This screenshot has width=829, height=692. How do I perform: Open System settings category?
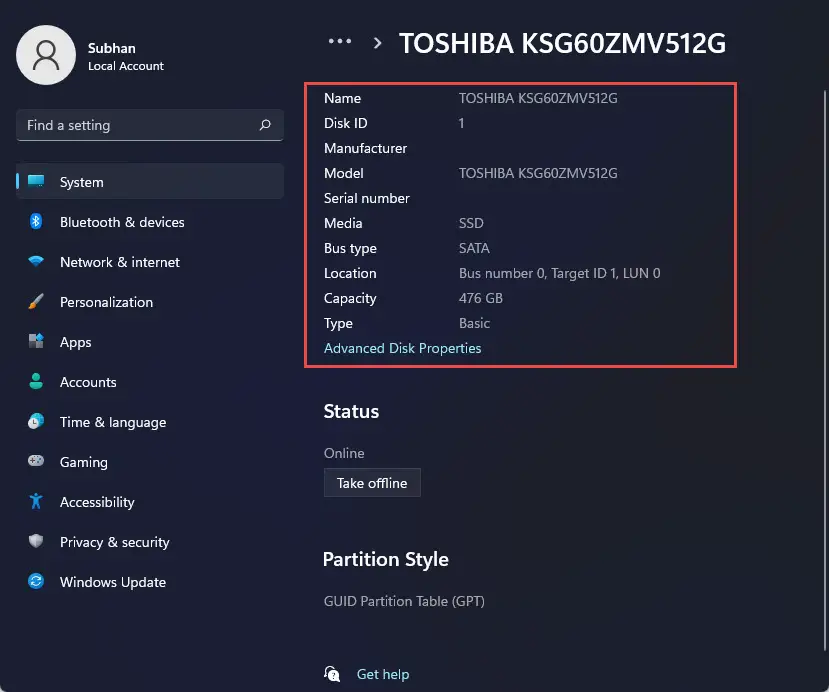[150, 181]
